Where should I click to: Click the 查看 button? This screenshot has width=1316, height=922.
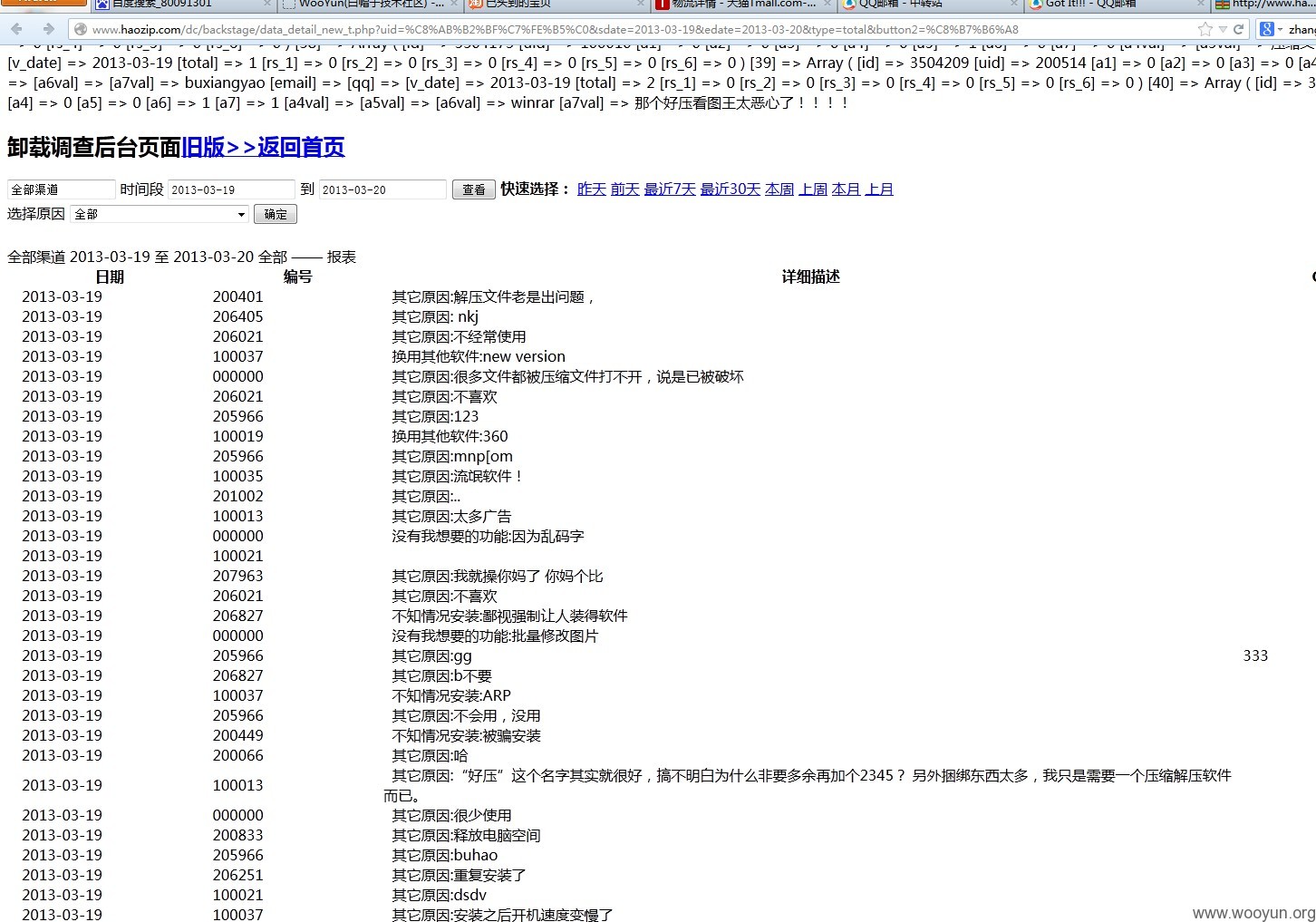pos(474,189)
